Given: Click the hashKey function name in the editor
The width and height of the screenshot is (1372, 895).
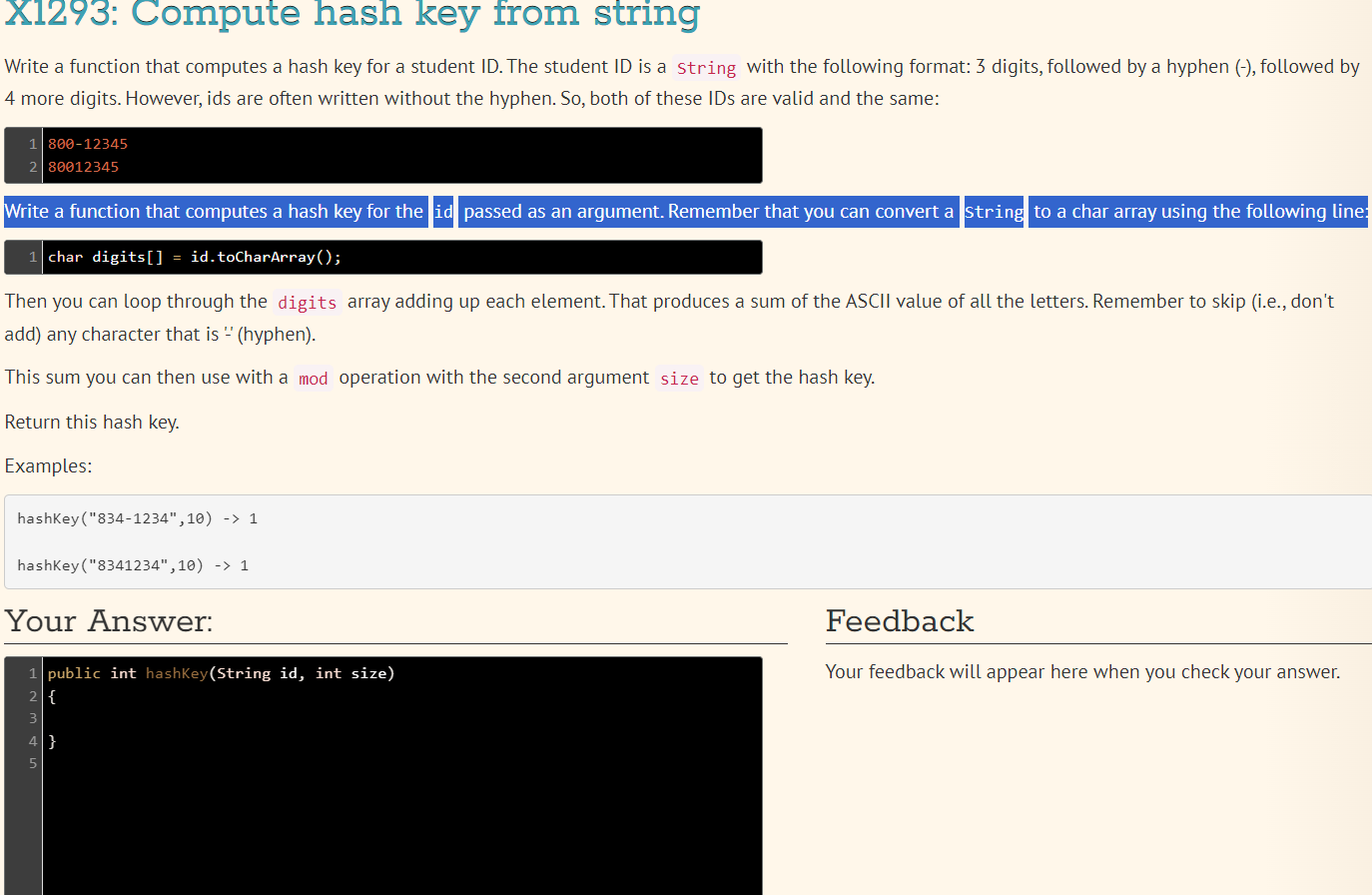Looking at the screenshot, I should [177, 673].
